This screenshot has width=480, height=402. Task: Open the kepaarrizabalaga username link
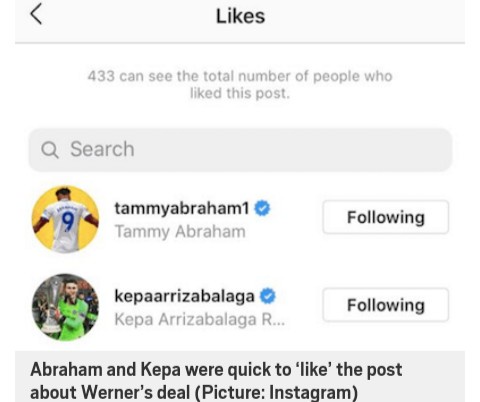[184, 296]
